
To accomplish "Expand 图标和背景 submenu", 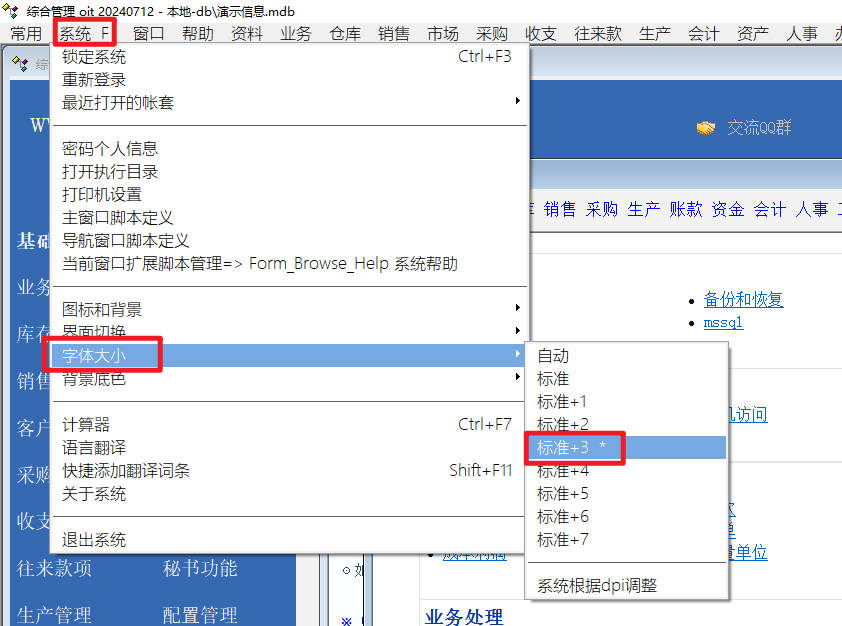I will (102, 309).
